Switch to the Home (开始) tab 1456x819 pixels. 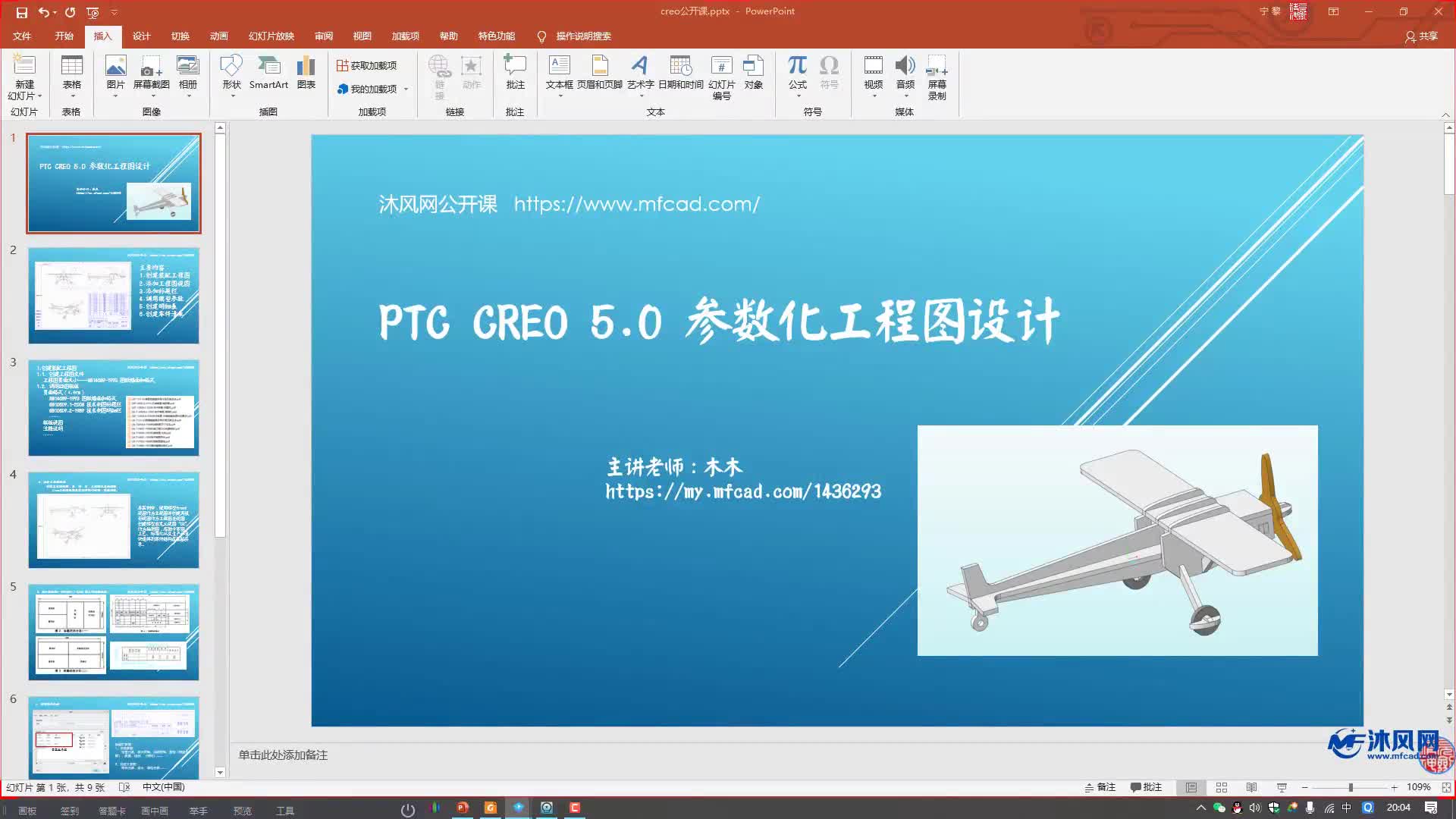64,36
